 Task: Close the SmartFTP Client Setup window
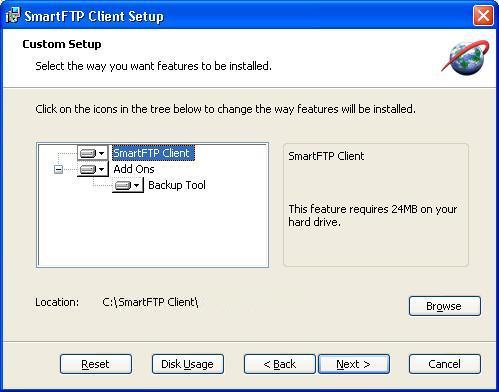[x=483, y=16]
